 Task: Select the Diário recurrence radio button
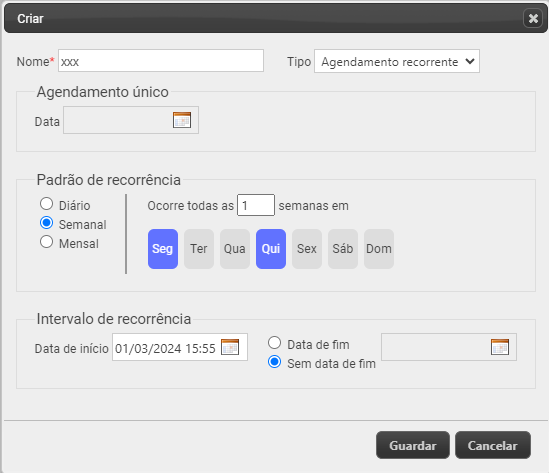[x=47, y=204]
